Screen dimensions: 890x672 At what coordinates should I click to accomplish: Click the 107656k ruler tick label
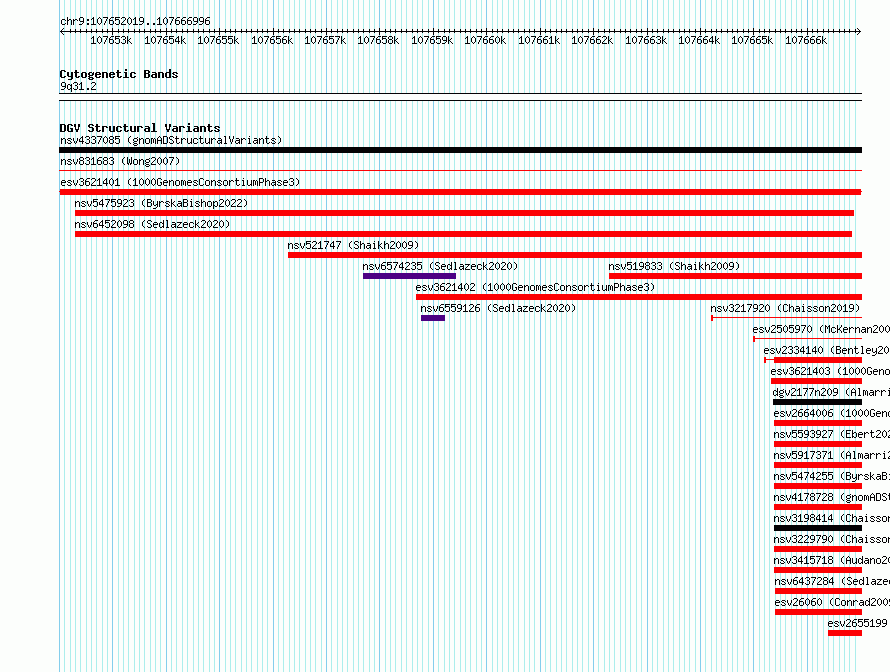click(x=272, y=40)
